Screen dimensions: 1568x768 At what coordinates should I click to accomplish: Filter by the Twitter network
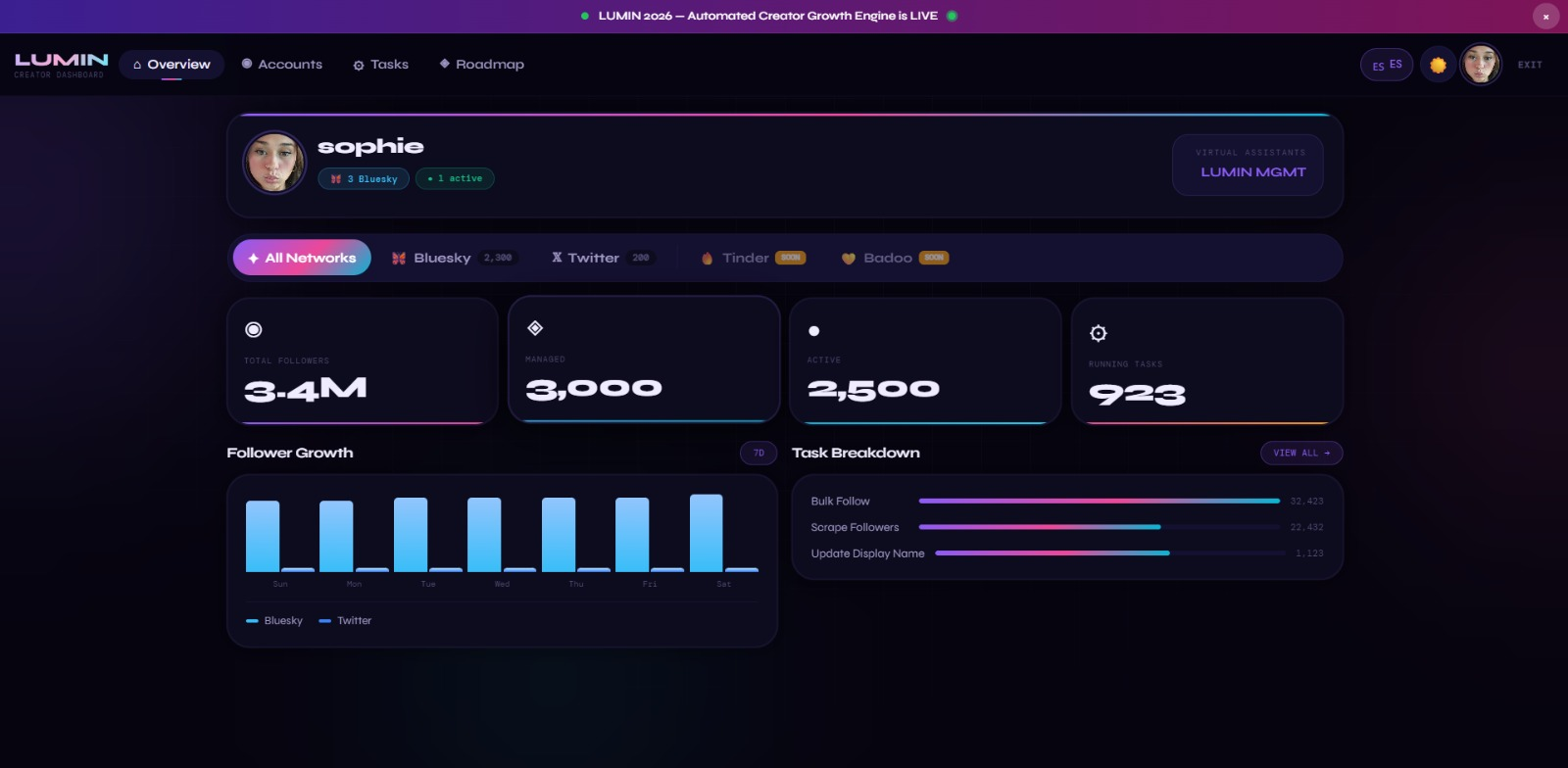pos(602,258)
